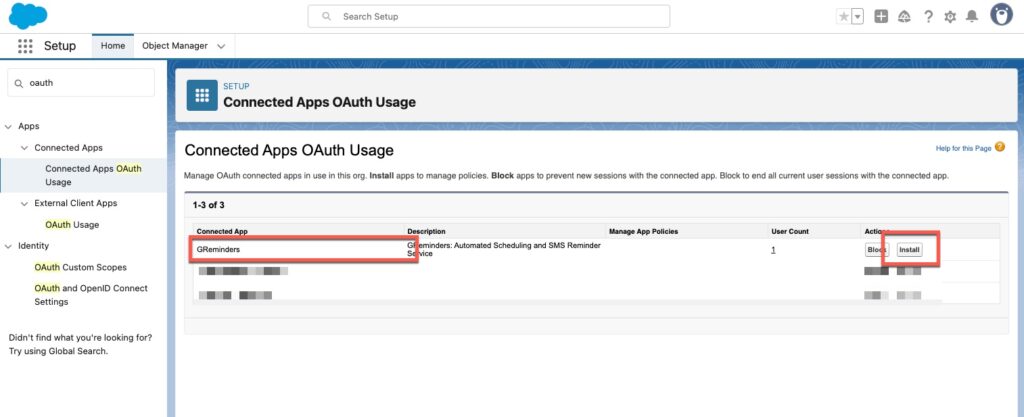The width and height of the screenshot is (1024, 417).
Task: Sort by Connected App column header
Action: 222,231
